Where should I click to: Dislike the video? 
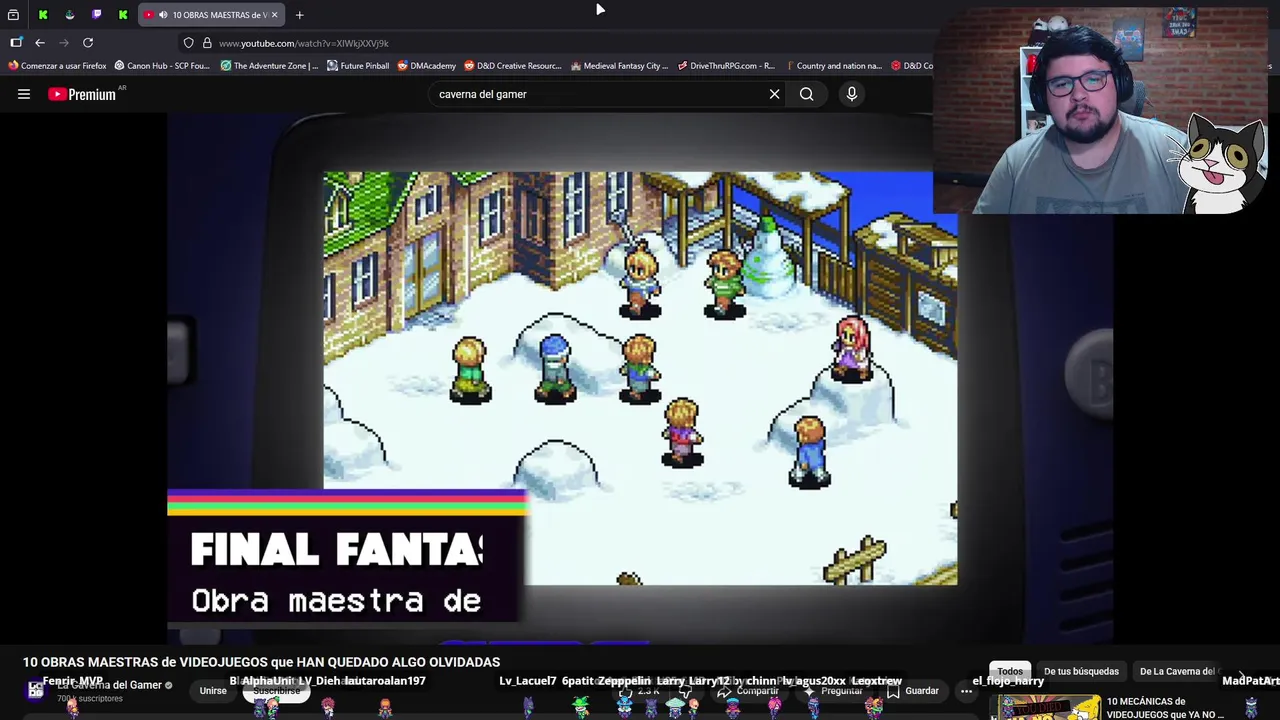point(686,691)
